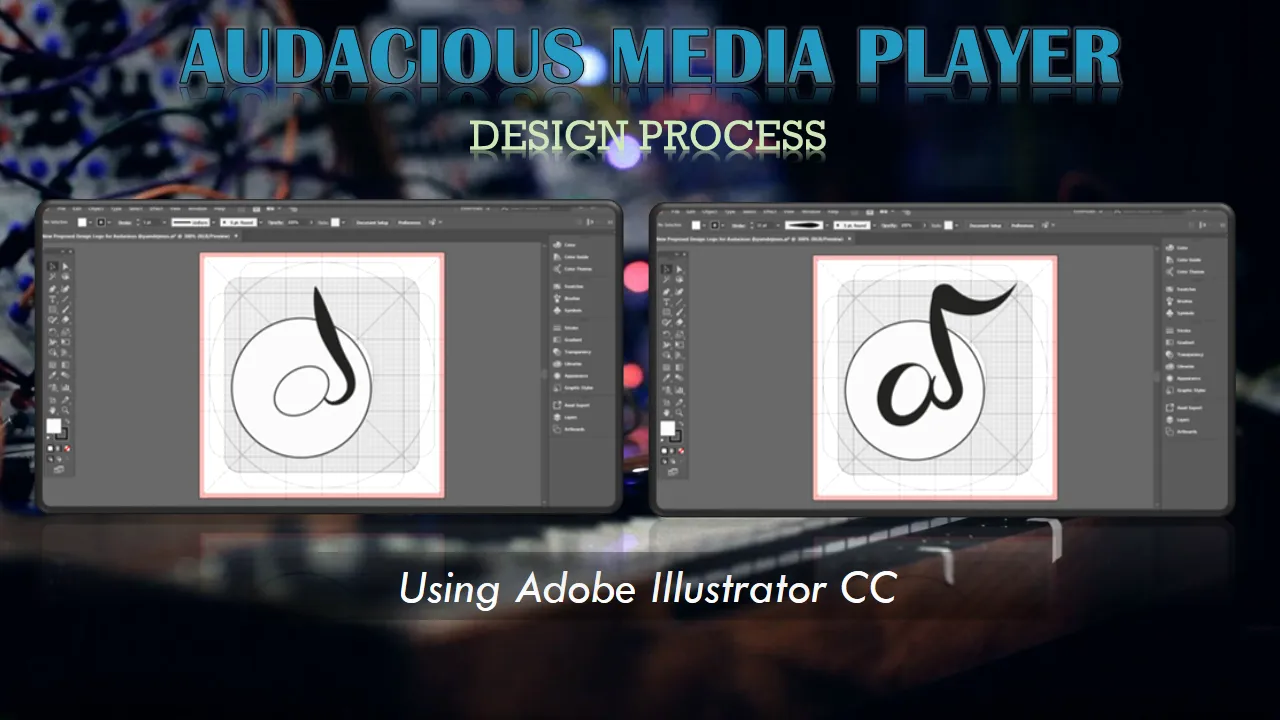Open the Layers panel in right window
The width and height of the screenshot is (1280, 720).
(x=1179, y=420)
